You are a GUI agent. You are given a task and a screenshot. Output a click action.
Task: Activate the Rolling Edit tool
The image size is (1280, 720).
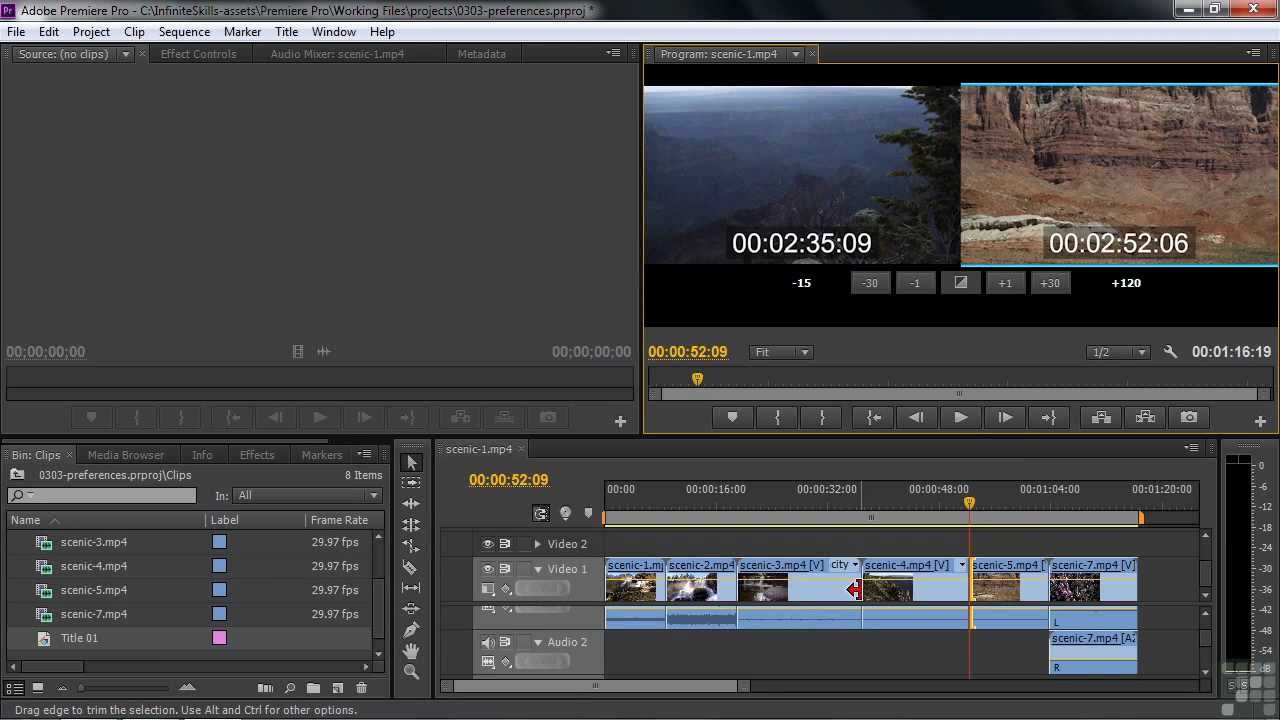coord(411,525)
